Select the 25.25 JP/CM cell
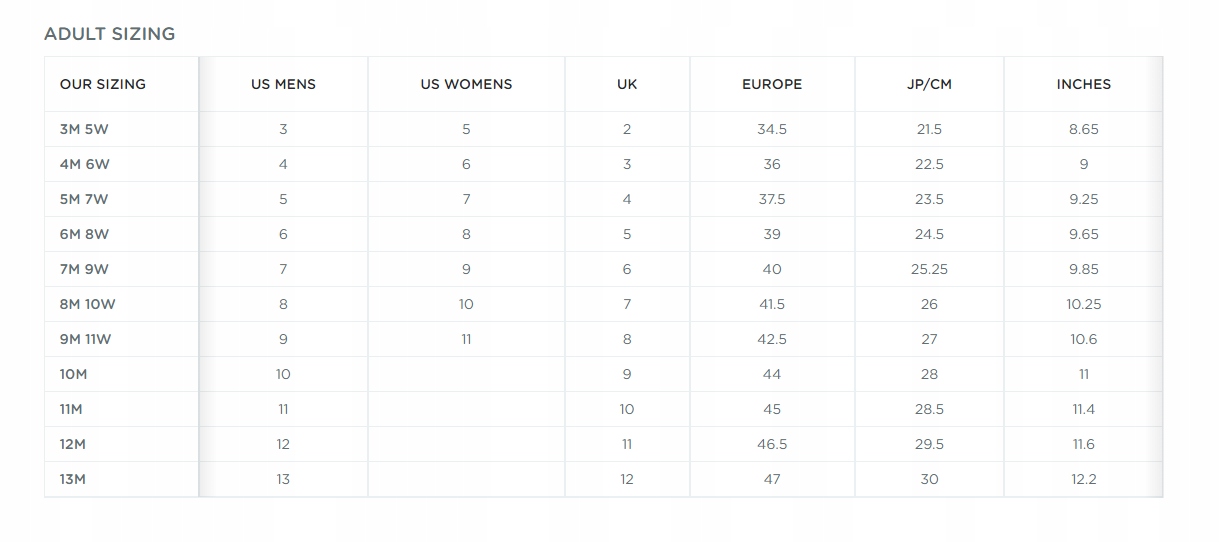Viewport: 1220px width, 542px height. pyautogui.click(x=929, y=270)
